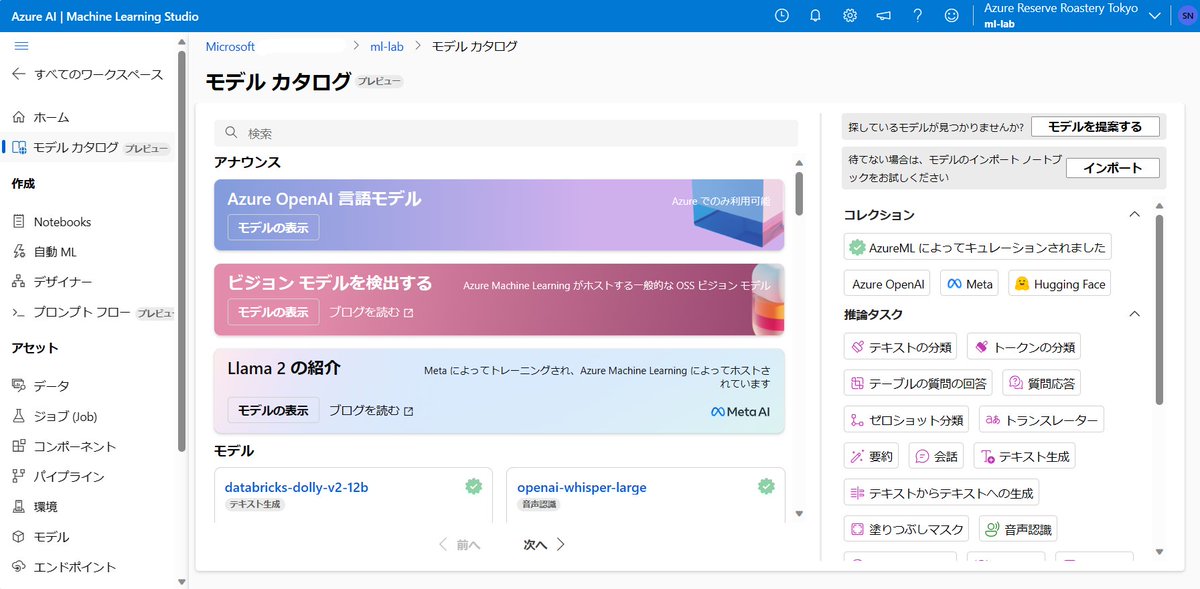Click the 検索 search input field
Screen dimensions: 1200x589
coord(500,132)
